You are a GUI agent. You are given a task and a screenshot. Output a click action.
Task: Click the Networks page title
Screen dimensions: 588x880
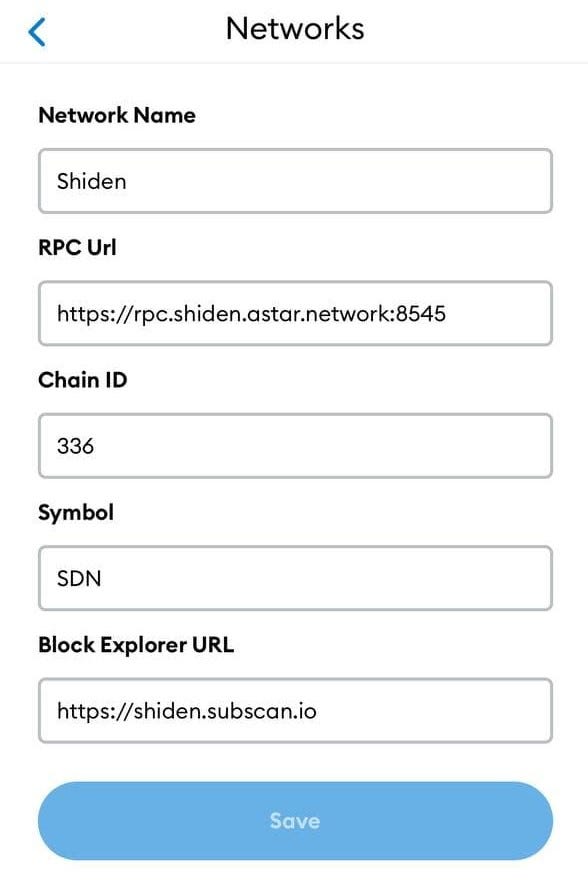(295, 28)
